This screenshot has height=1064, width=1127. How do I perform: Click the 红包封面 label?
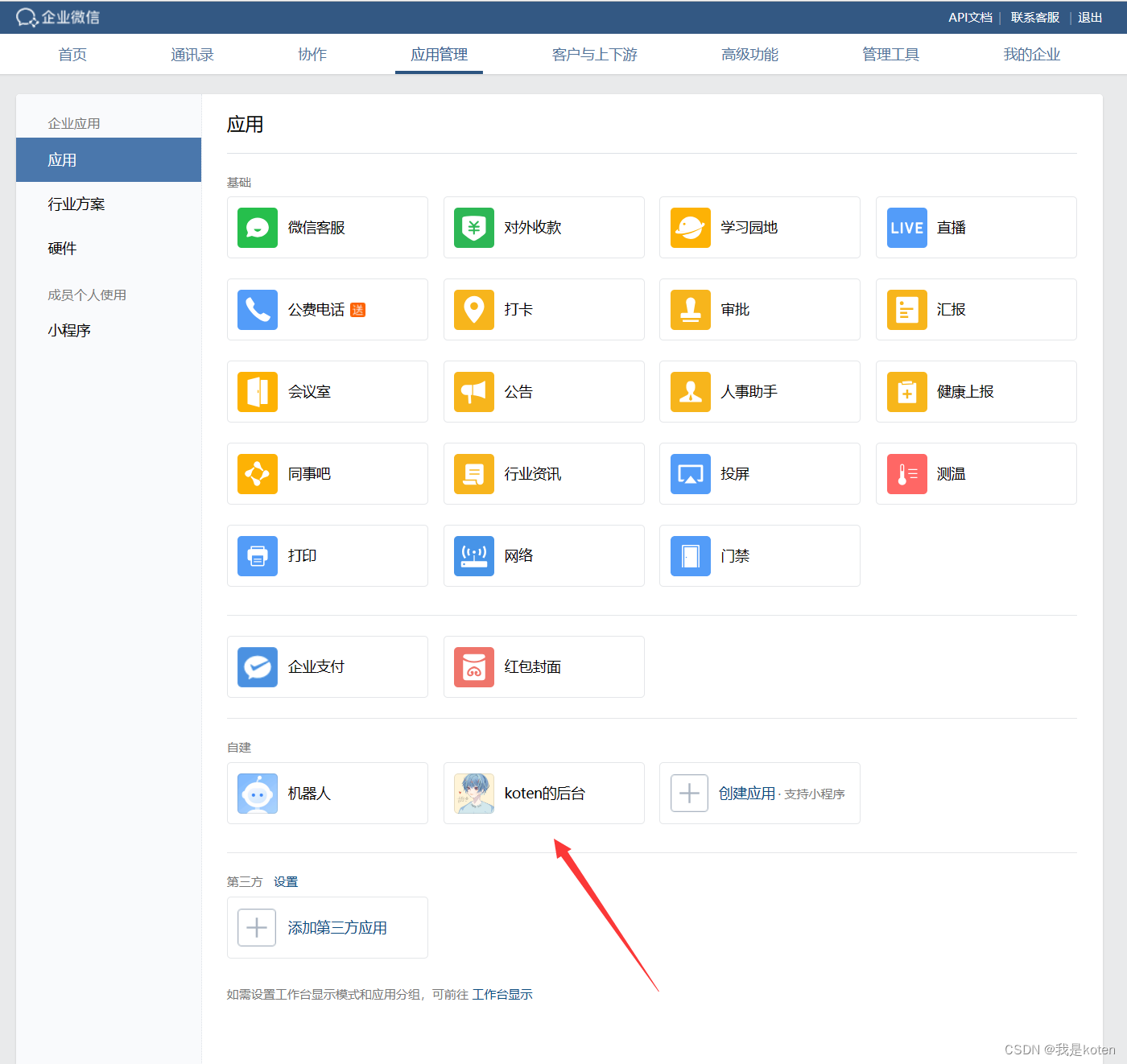click(x=533, y=667)
